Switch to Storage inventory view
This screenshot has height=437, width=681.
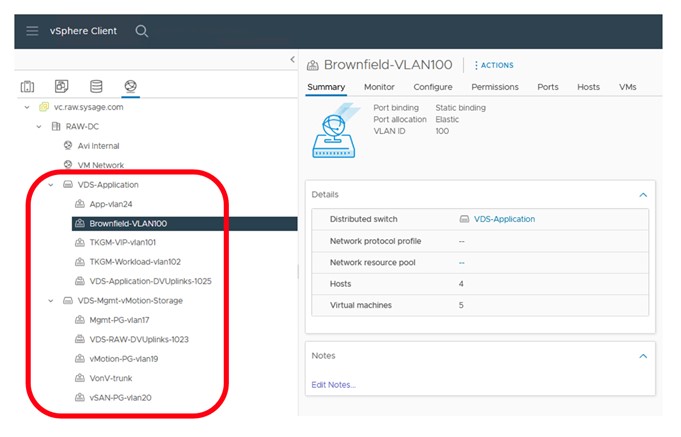[96, 87]
